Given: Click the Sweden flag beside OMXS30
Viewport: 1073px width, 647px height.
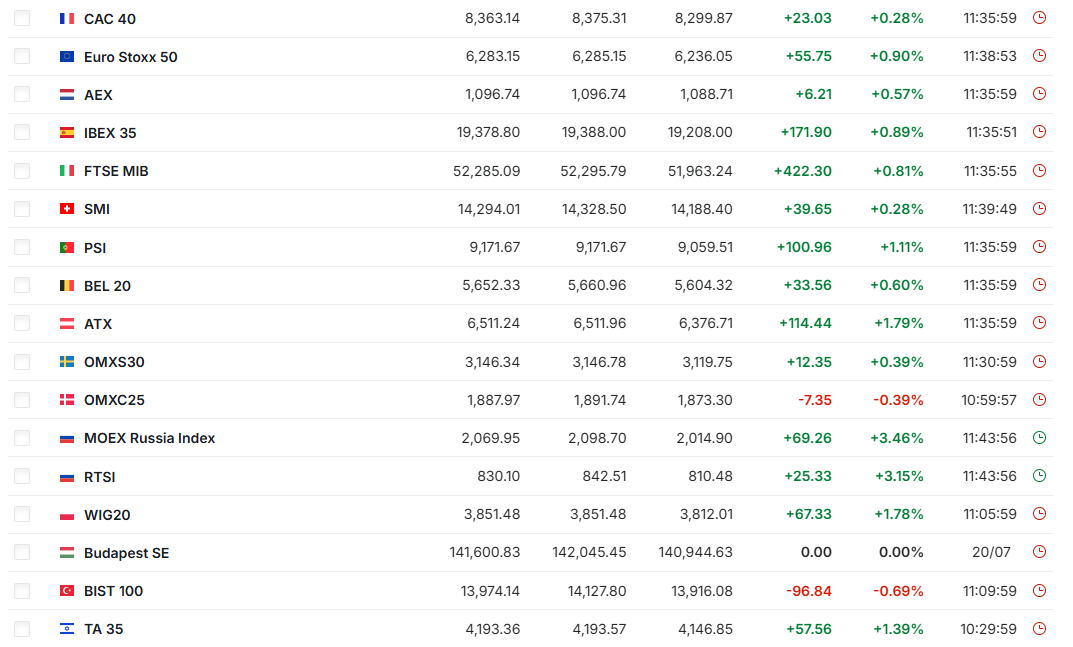Looking at the screenshot, I should [x=66, y=361].
